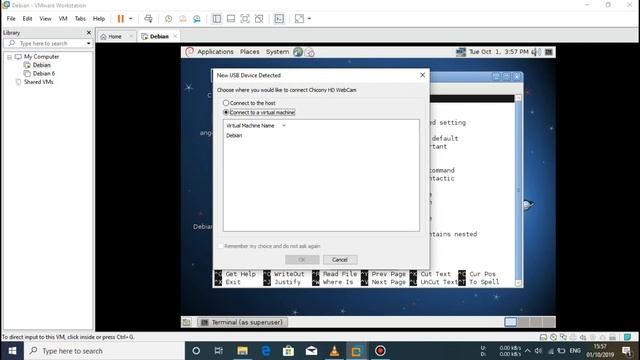This screenshot has height=360, width=640.
Task: Click the Send Ctrl+Alt+Del toolbar icon
Action: pos(148,19)
